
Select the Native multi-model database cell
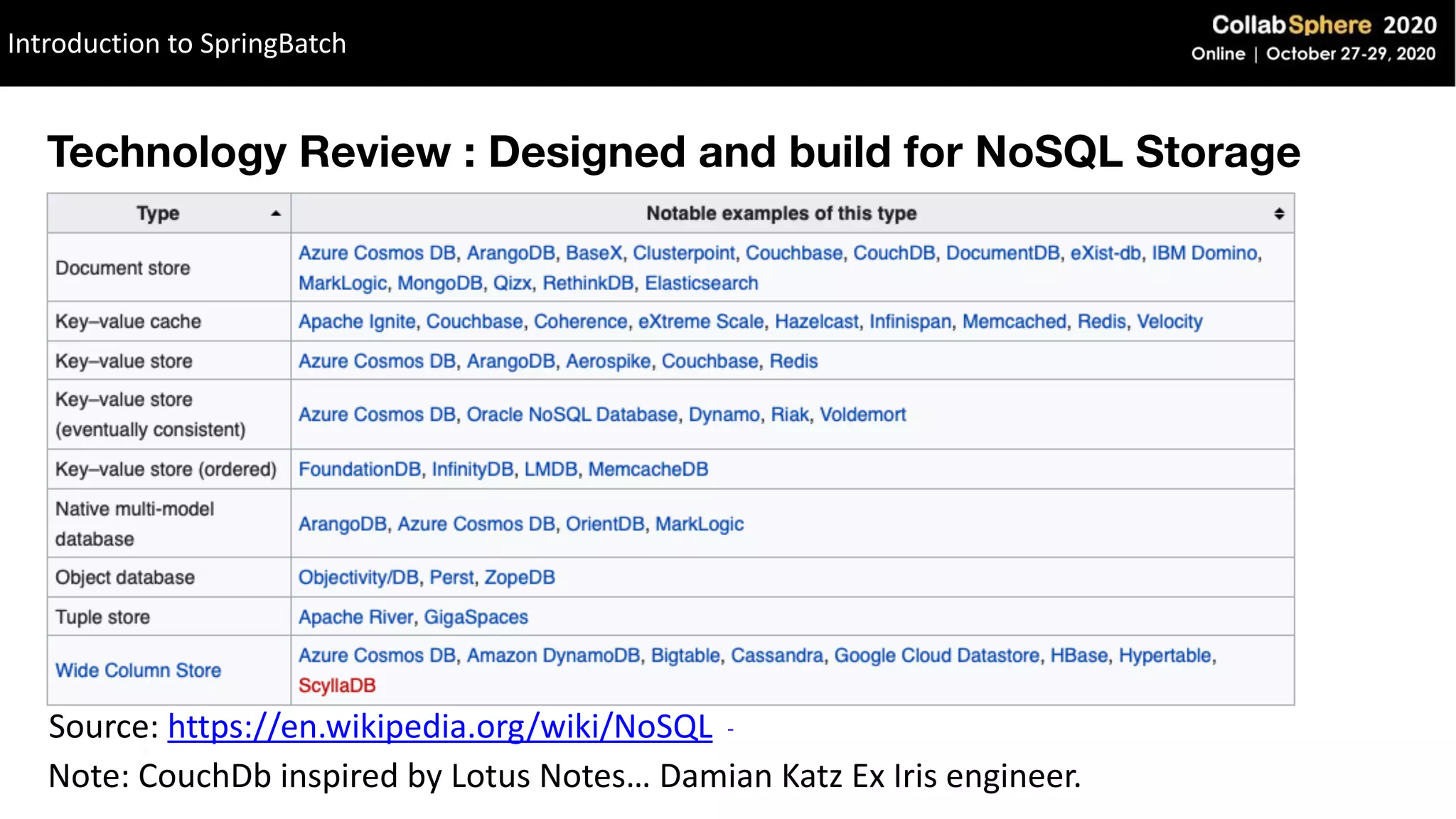[169, 523]
